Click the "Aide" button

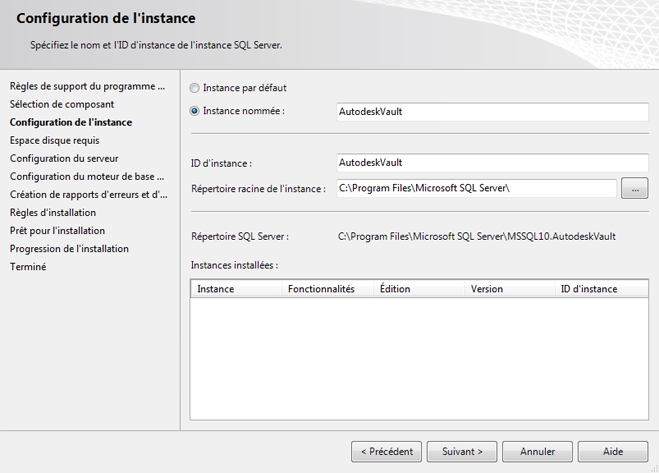click(613, 452)
